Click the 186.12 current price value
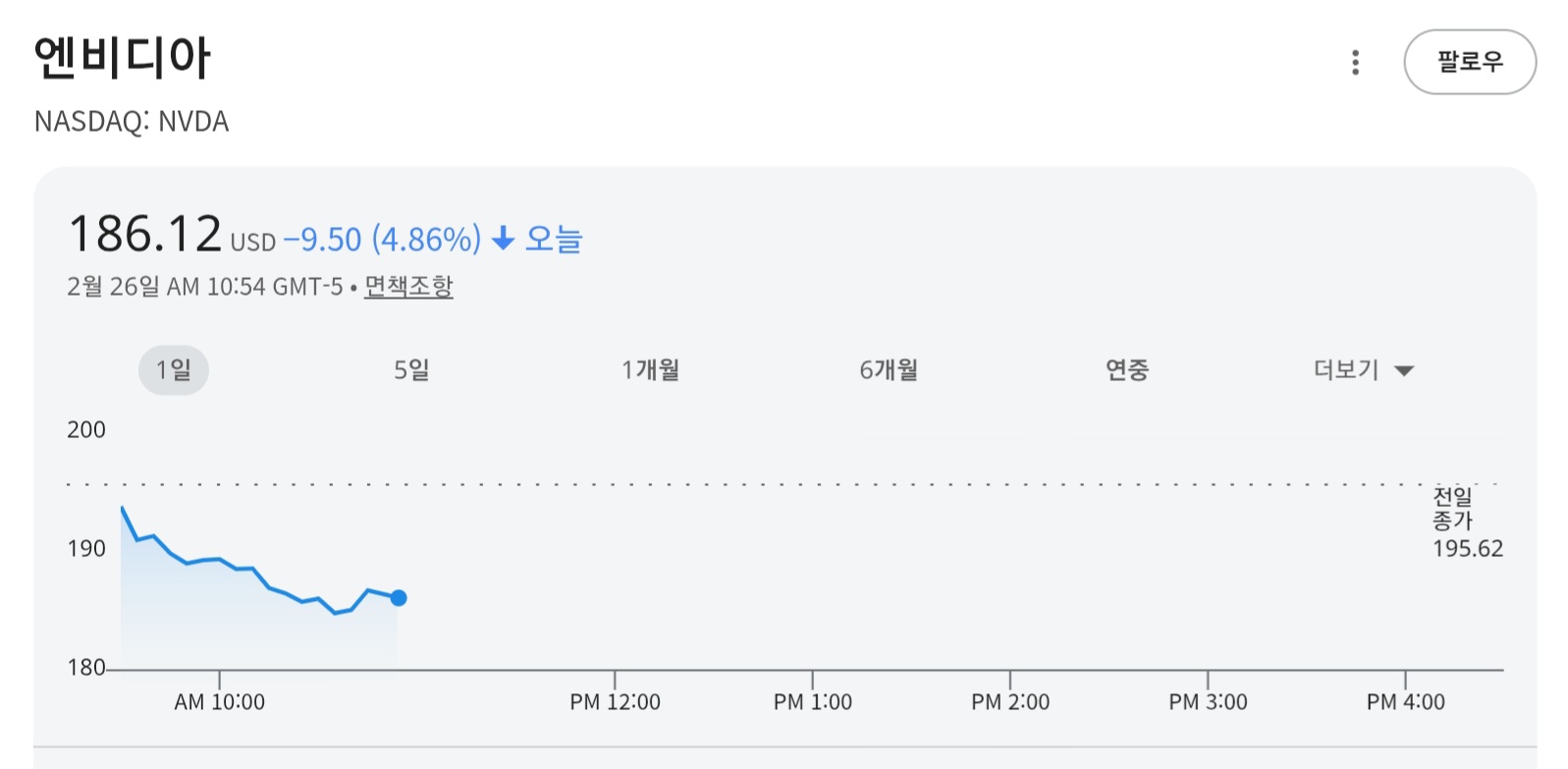1568x769 pixels. point(145,235)
